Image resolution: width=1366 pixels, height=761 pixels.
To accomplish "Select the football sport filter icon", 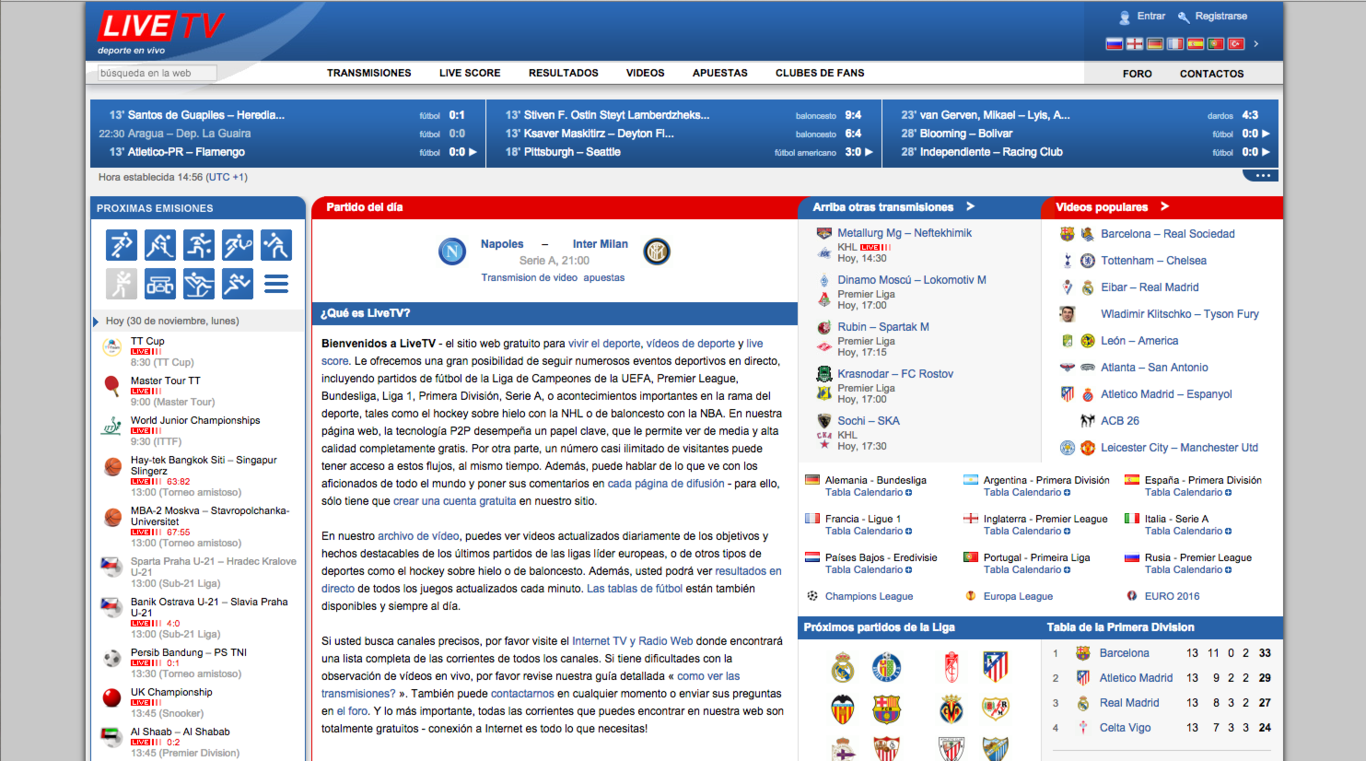I will click(x=121, y=245).
